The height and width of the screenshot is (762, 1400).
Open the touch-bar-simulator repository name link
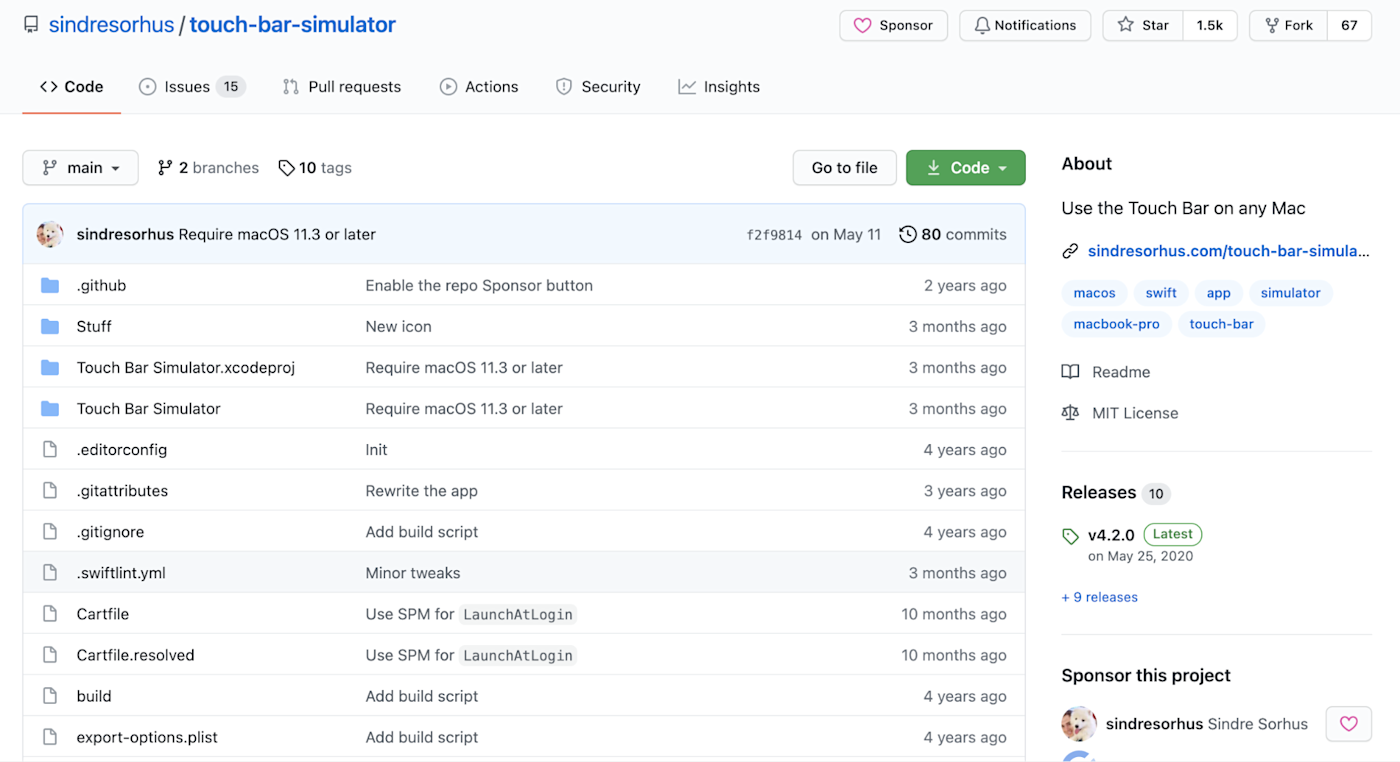coord(293,25)
